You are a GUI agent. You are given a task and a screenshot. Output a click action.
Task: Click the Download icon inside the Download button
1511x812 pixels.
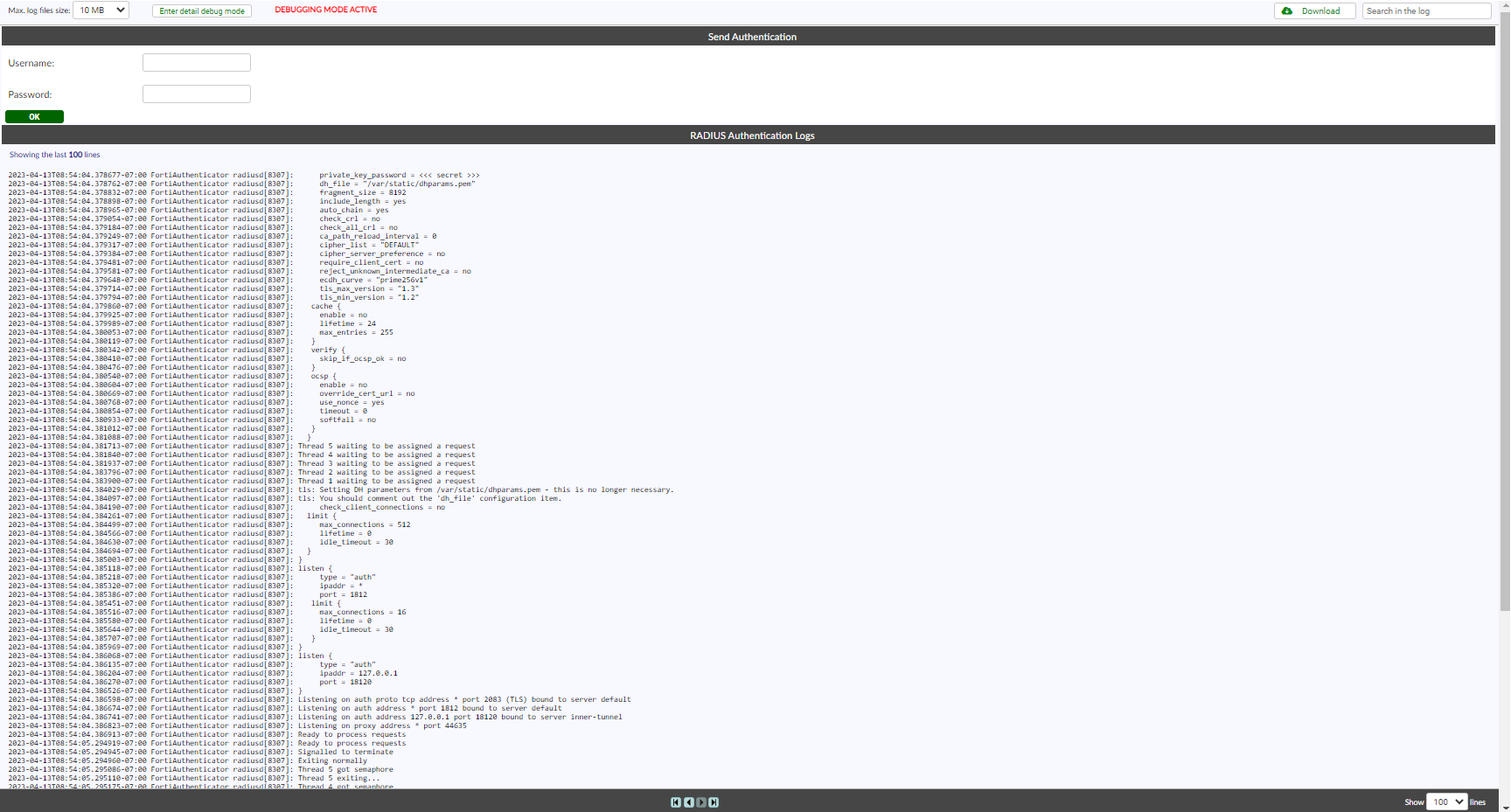1287,10
